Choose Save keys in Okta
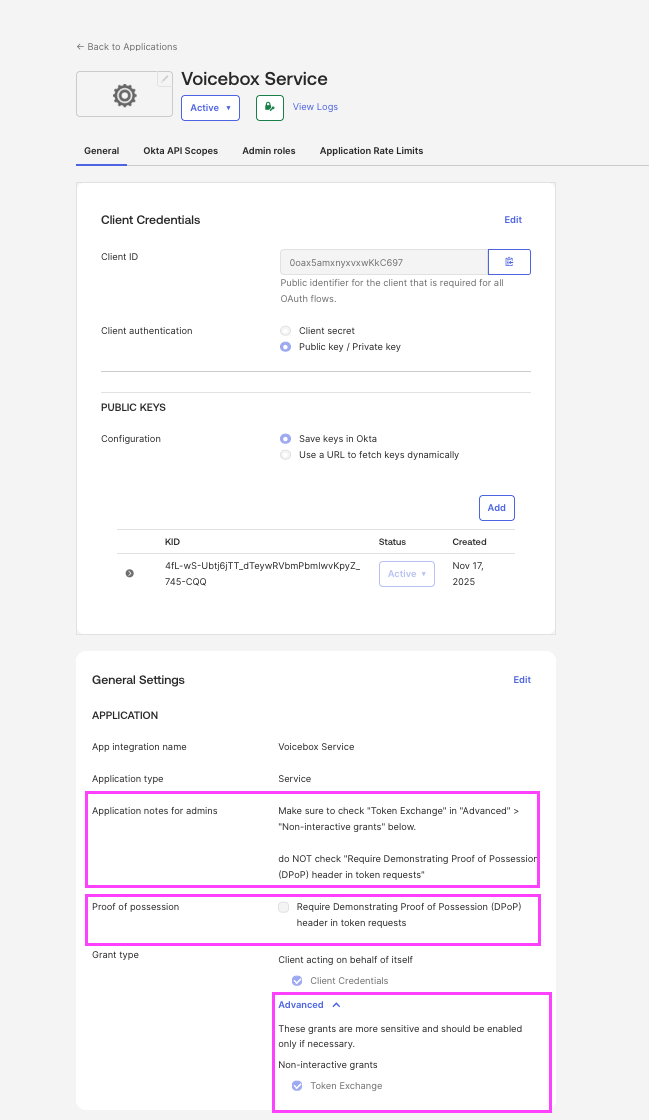This screenshot has width=649, height=1120. [x=286, y=439]
